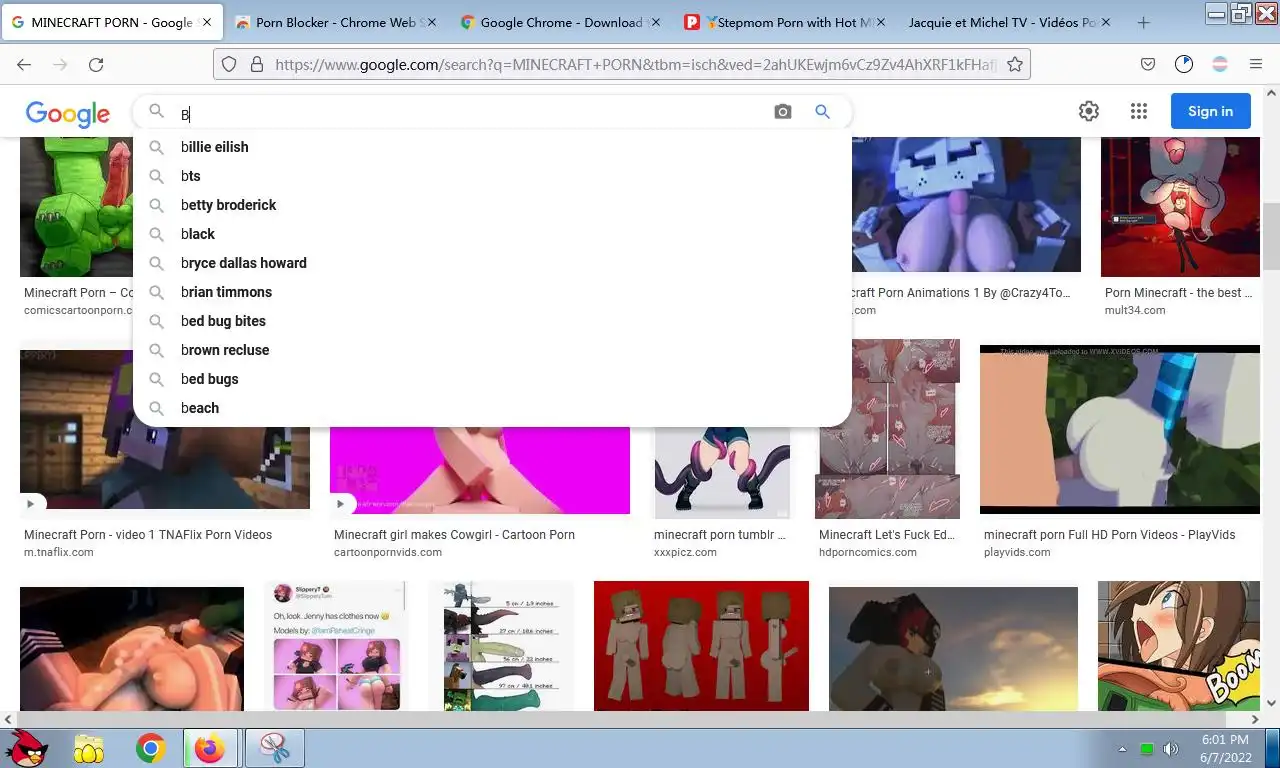Click the horizontal scrollbar right arrow
This screenshot has height=768, width=1280.
1255,719
